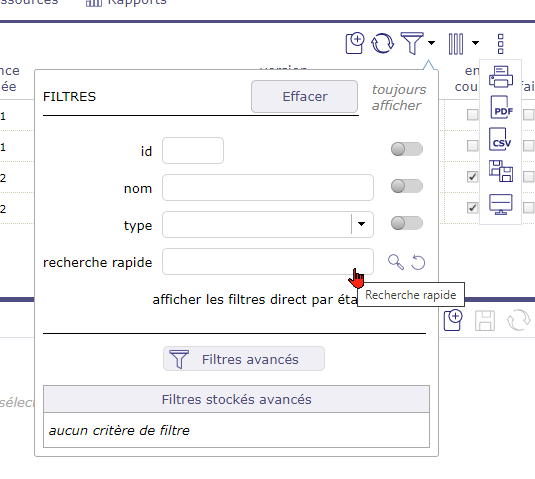The width and height of the screenshot is (535, 479).
Task: Export the list to PDF
Action: (501, 107)
